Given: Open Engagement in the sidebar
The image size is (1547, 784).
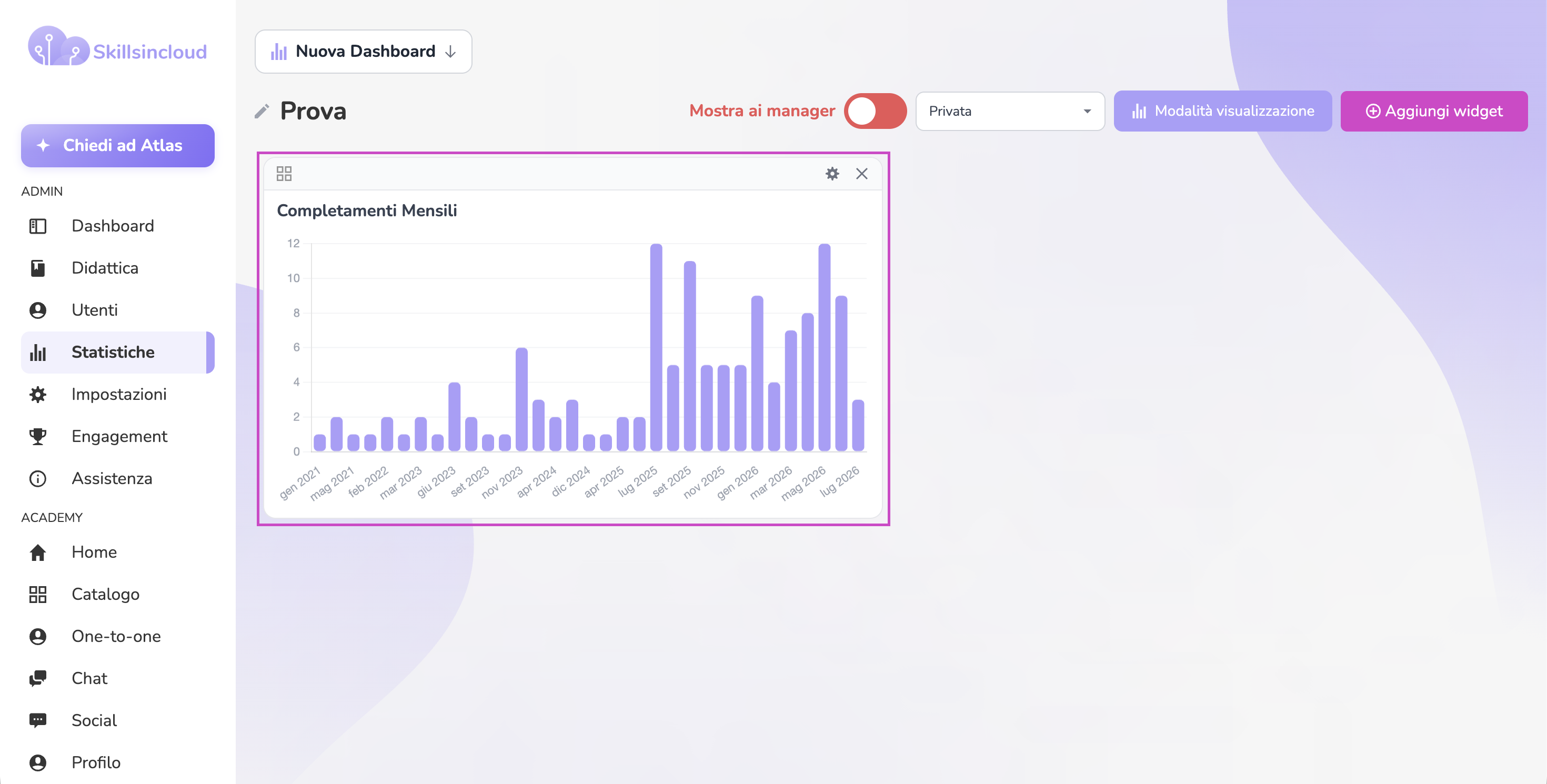Looking at the screenshot, I should 118,436.
